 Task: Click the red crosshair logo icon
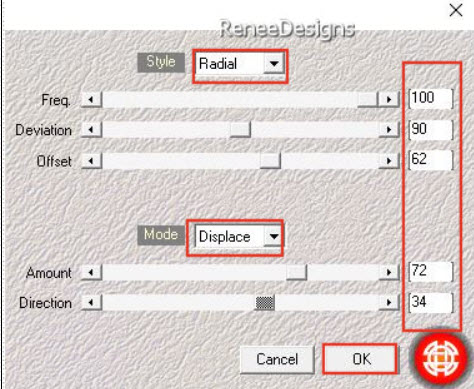coord(440,358)
